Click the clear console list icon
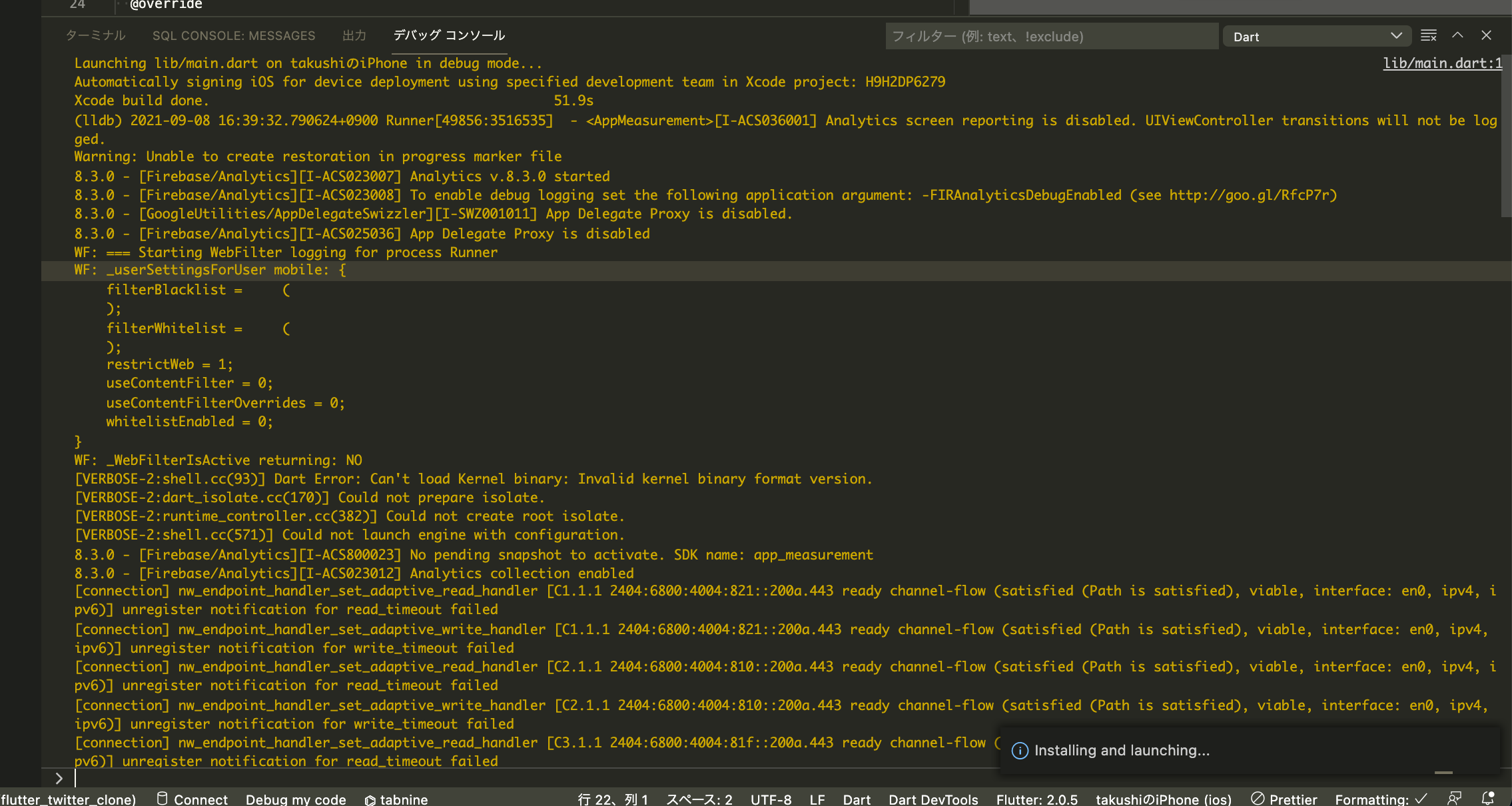 pyautogui.click(x=1428, y=36)
